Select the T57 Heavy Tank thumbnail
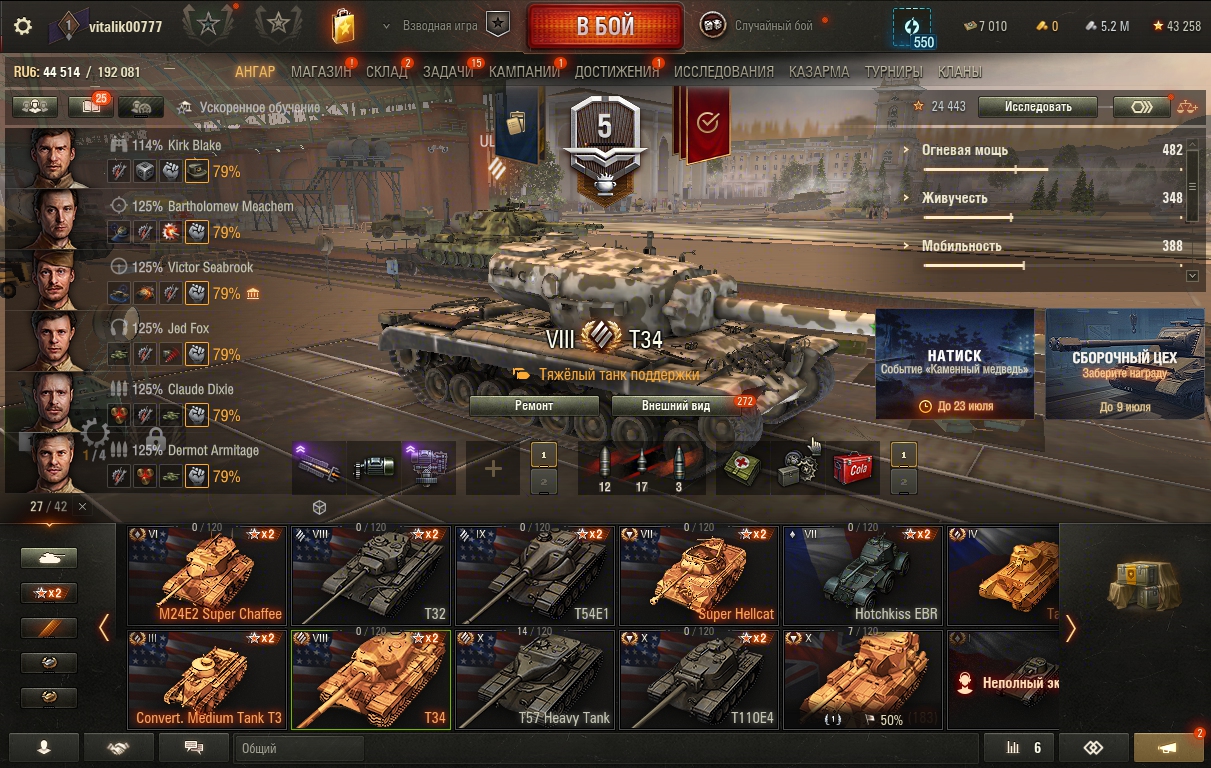The height and width of the screenshot is (768, 1211). [534, 680]
